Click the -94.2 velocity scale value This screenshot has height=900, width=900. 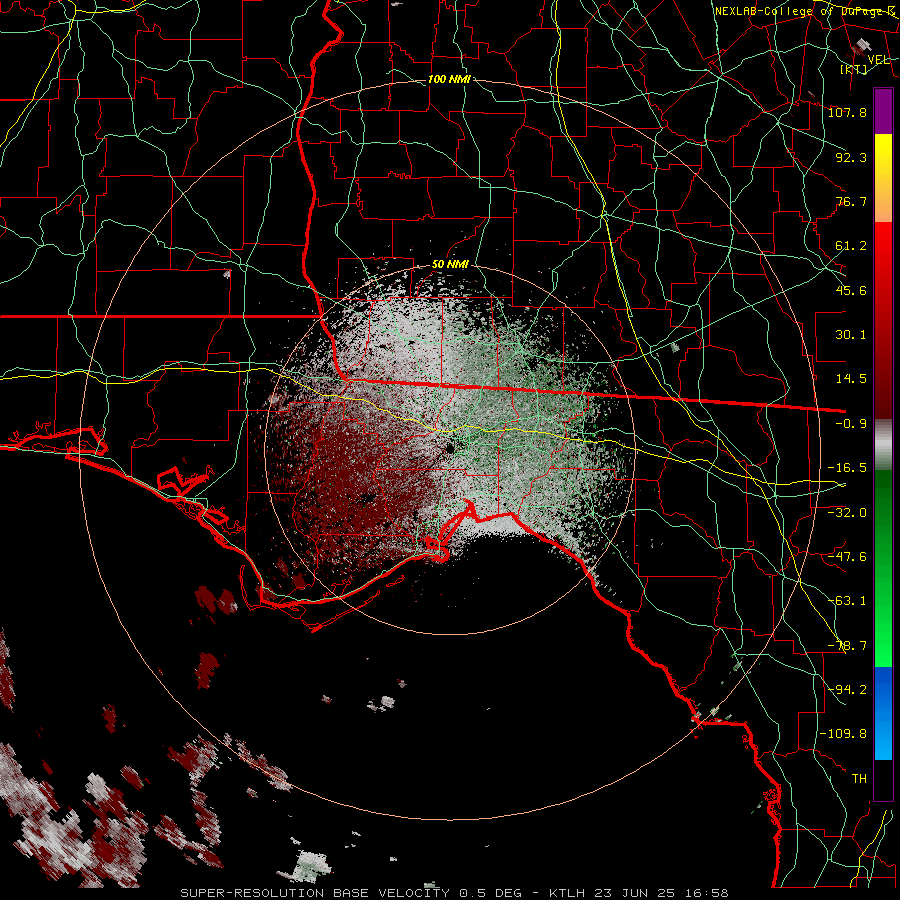tap(847, 690)
